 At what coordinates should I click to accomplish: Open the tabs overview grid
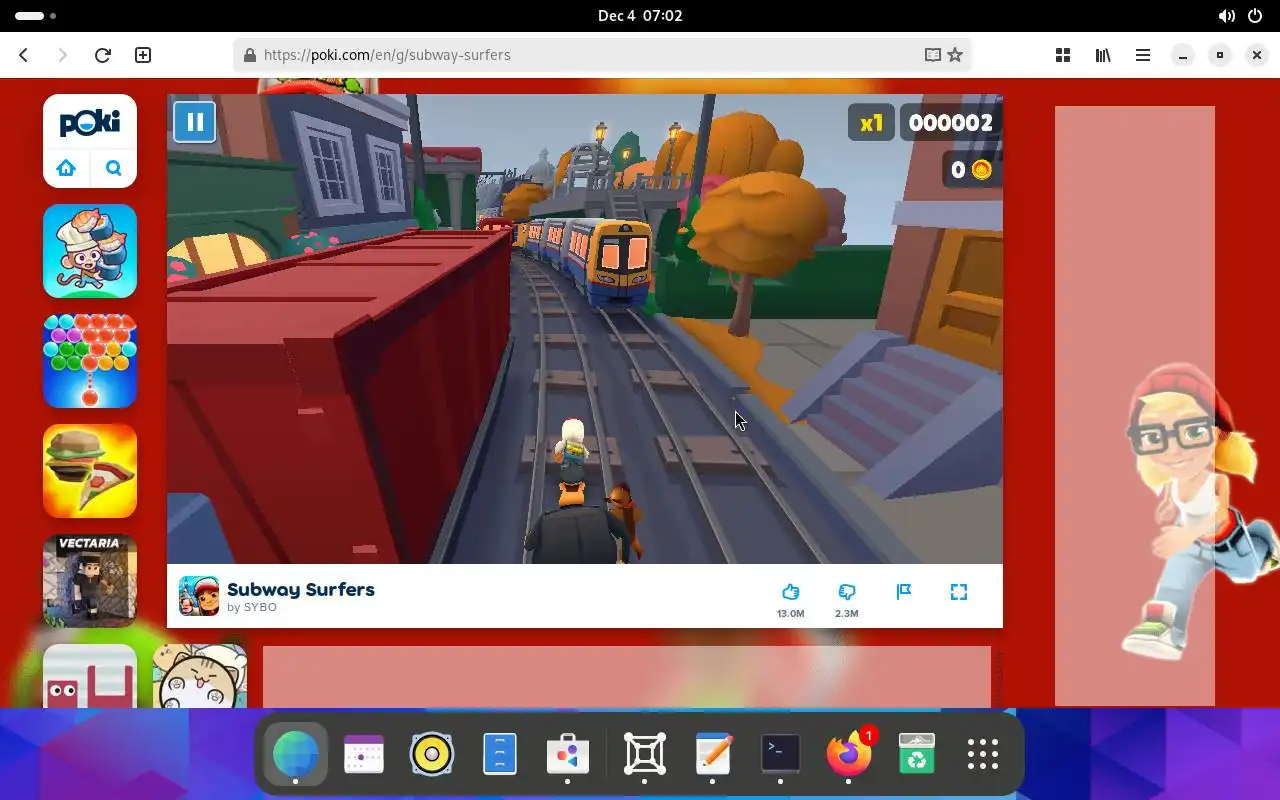[x=1063, y=55]
